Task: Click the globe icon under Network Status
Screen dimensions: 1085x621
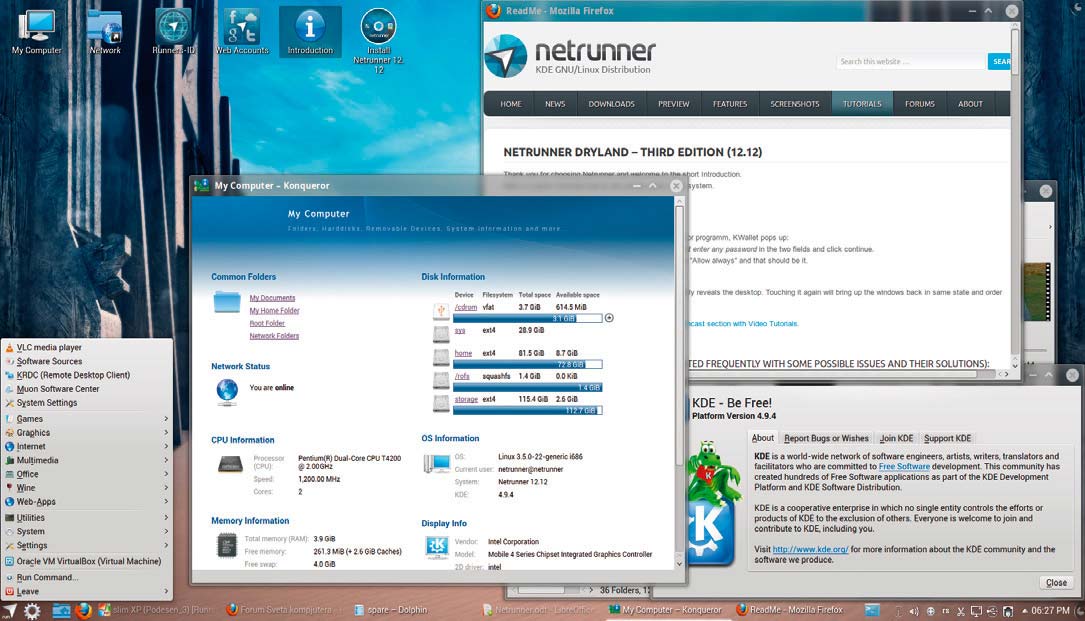Action: pyautogui.click(x=227, y=390)
